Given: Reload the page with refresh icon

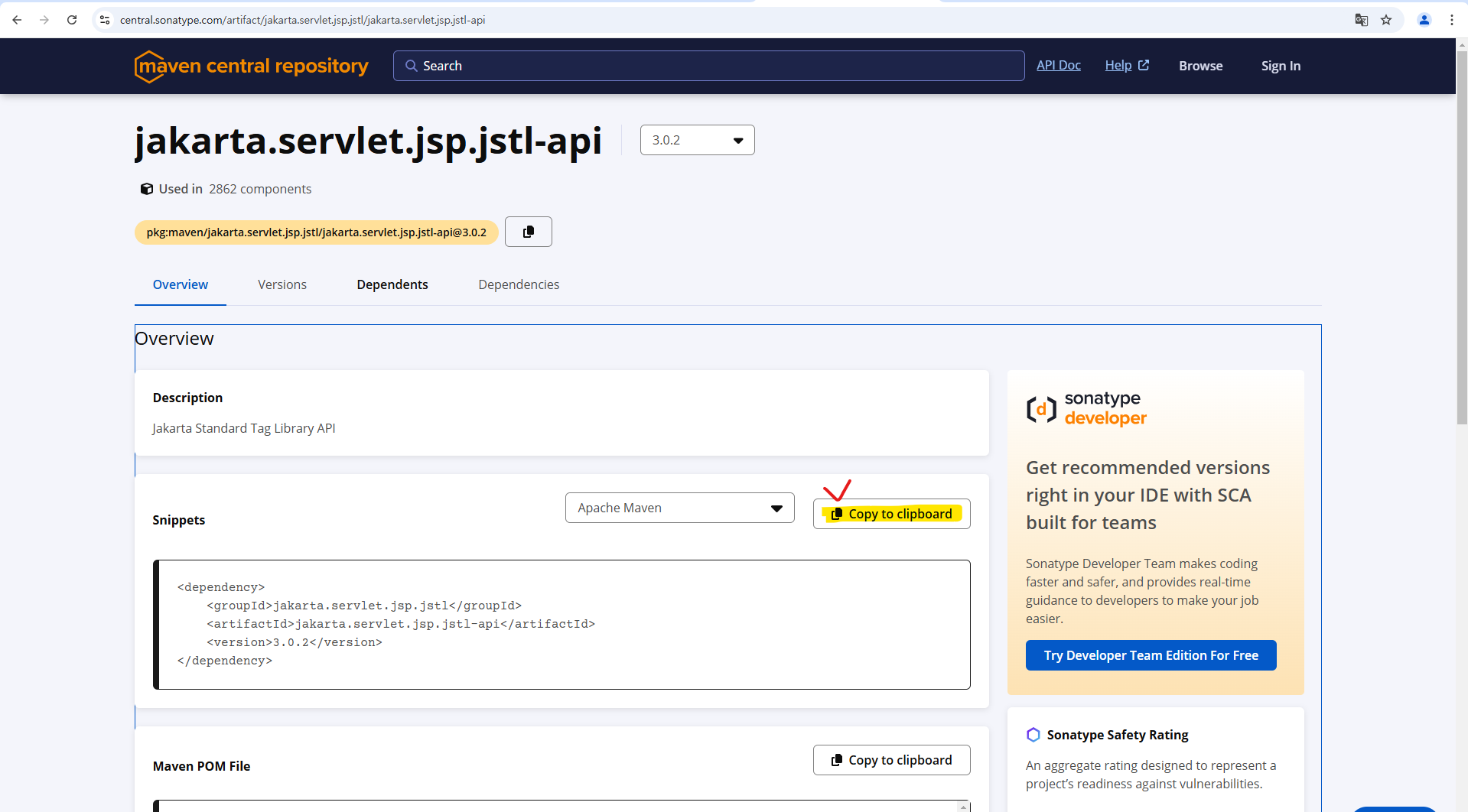Looking at the screenshot, I should click(72, 20).
